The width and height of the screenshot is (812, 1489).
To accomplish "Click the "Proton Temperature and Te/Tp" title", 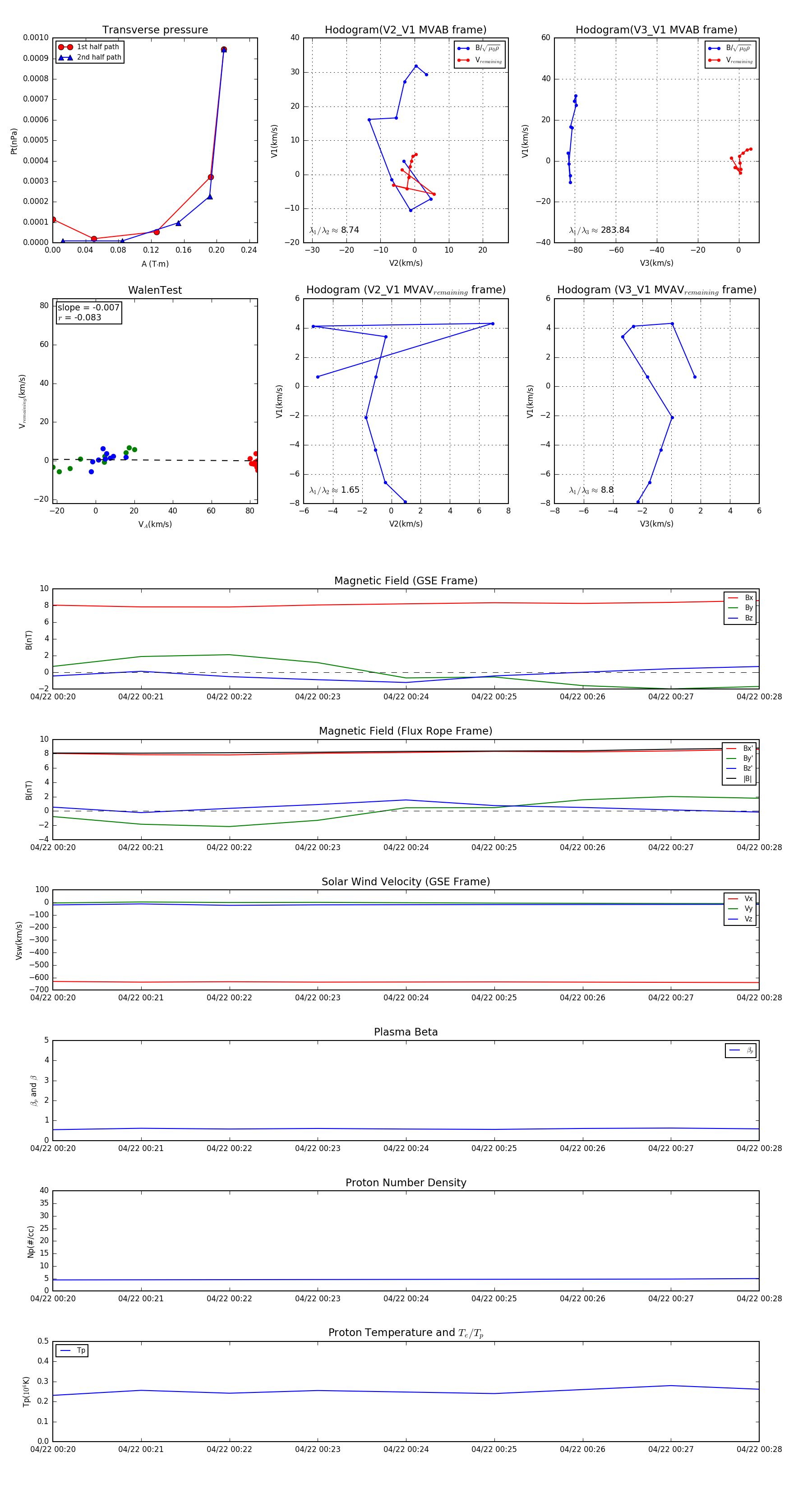I will [x=406, y=1333].
